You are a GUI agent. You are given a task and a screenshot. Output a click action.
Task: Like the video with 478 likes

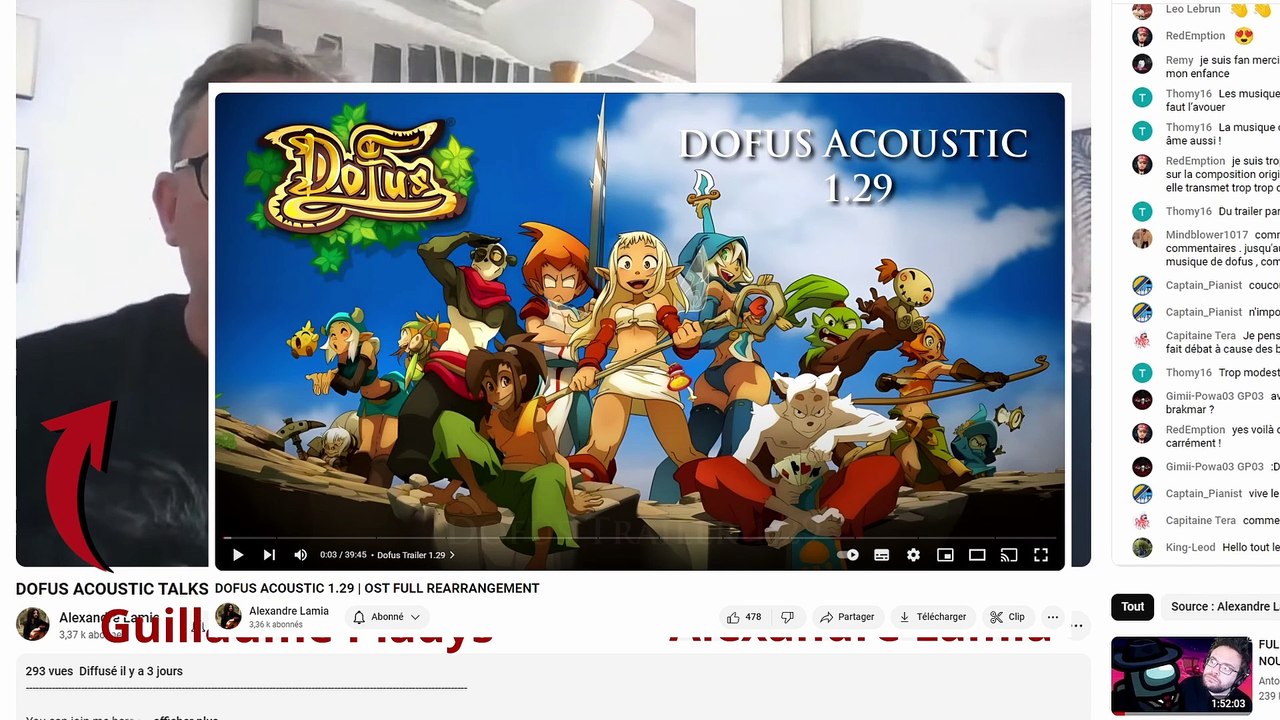click(744, 617)
